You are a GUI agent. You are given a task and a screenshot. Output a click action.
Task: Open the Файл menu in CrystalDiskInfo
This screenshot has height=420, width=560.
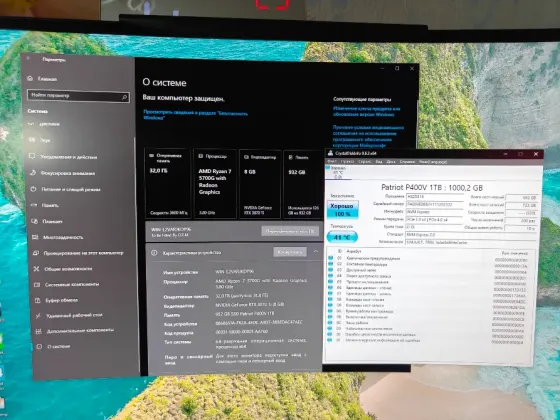pyautogui.click(x=332, y=162)
